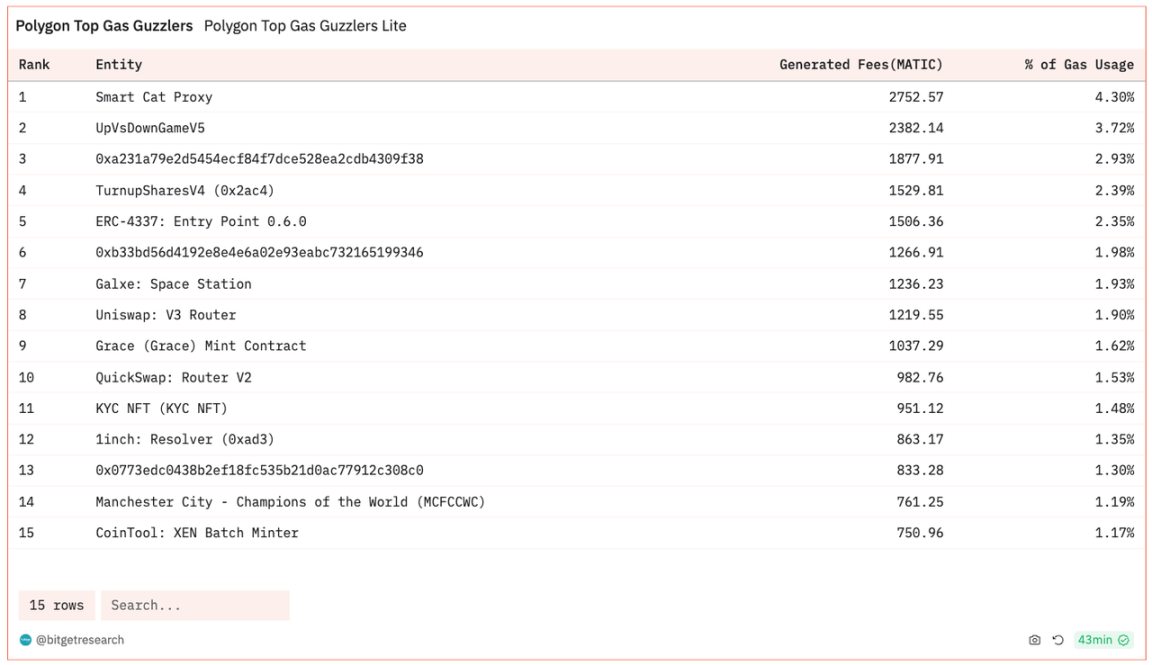
Task: Focus the Search... input field
Action: tap(195, 605)
